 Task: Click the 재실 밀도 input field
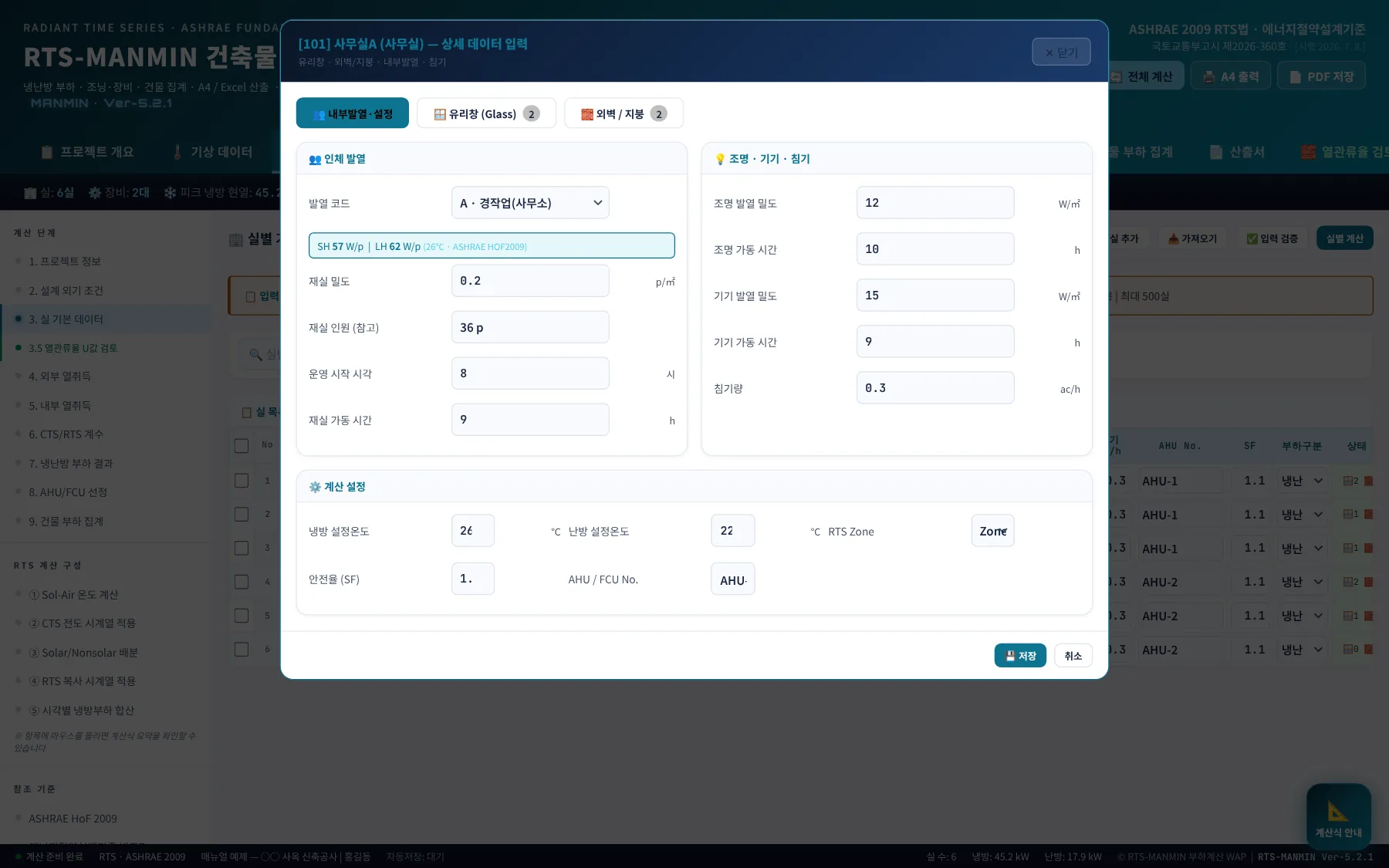(x=530, y=281)
